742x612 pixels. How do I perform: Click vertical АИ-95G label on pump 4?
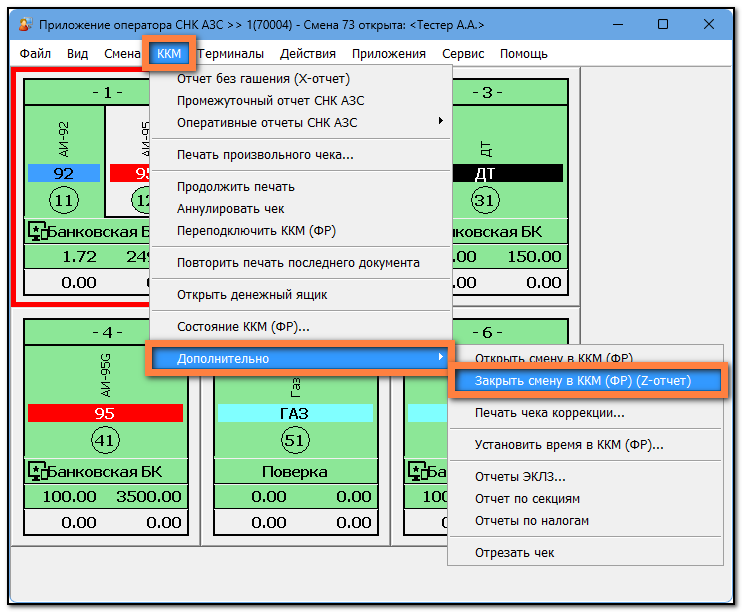coord(105,375)
